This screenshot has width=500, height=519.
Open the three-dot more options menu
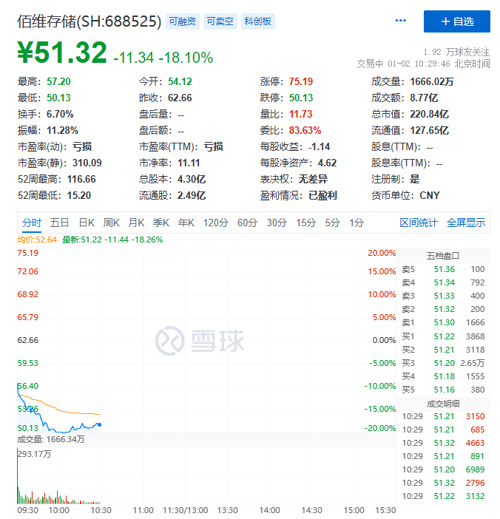point(400,21)
